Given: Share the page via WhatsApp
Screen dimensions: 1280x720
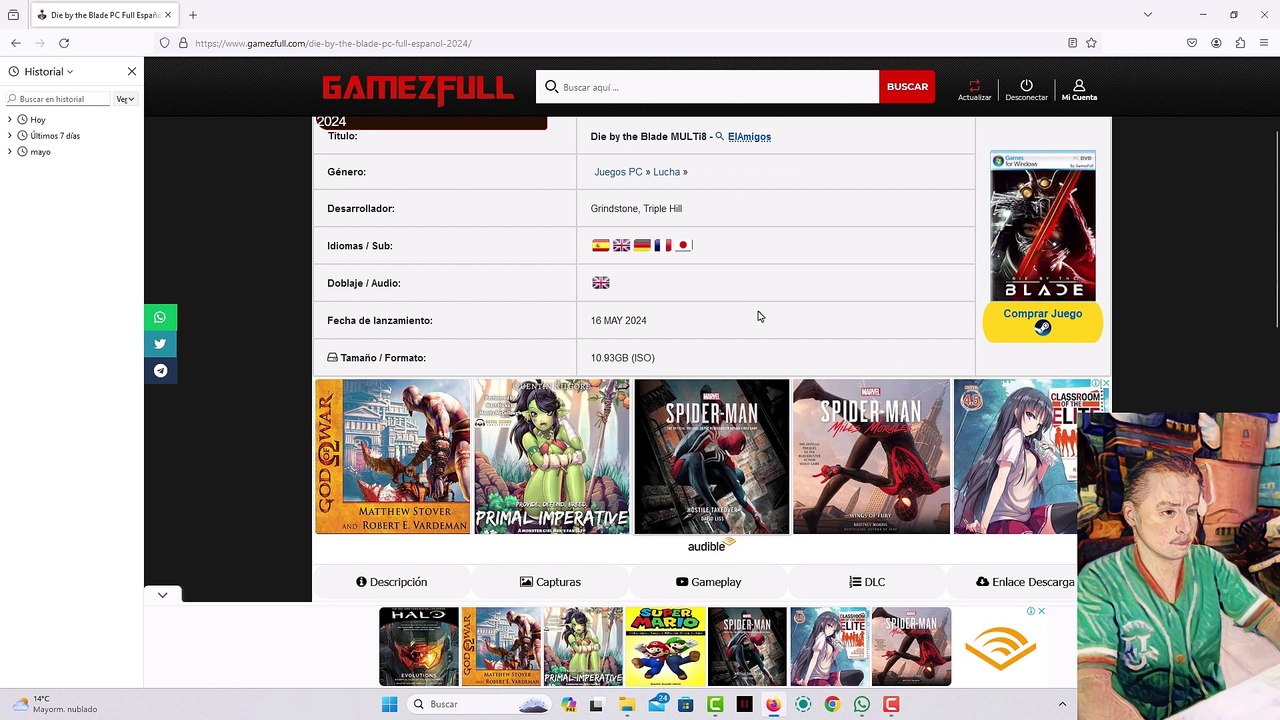Looking at the screenshot, I should (x=160, y=317).
